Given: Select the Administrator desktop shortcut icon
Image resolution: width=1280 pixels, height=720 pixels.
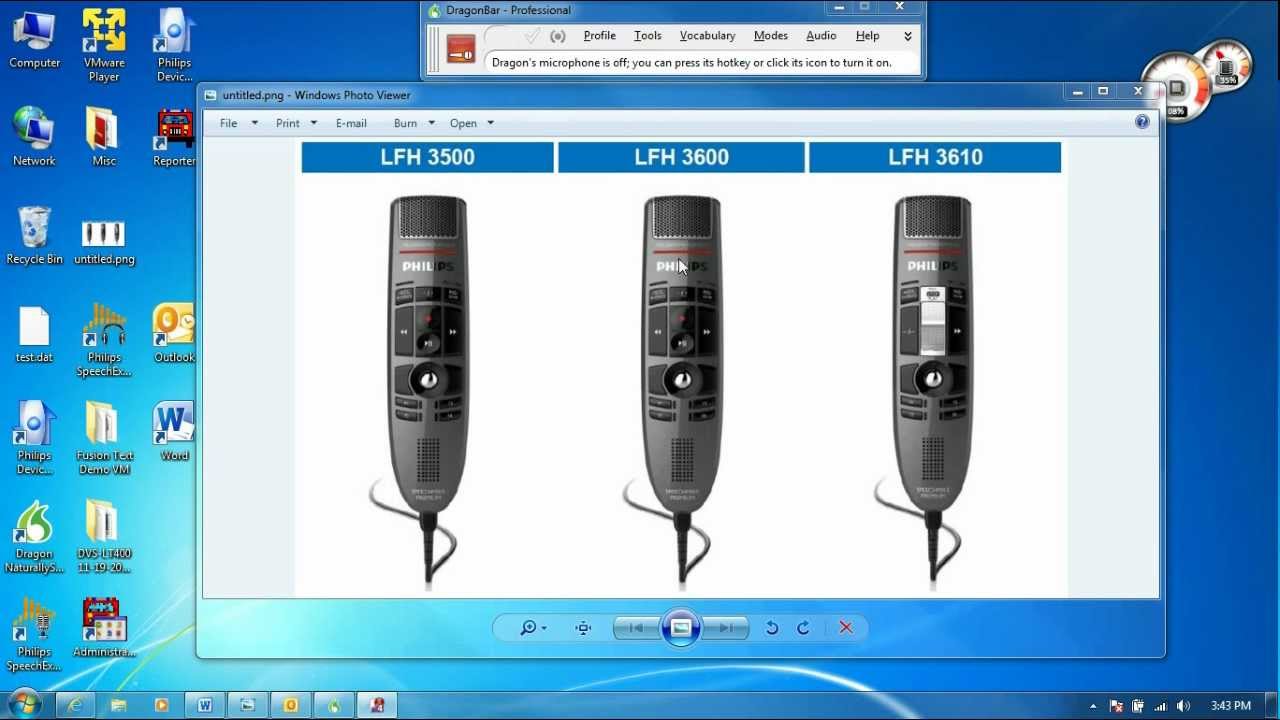Looking at the screenshot, I should (104, 628).
